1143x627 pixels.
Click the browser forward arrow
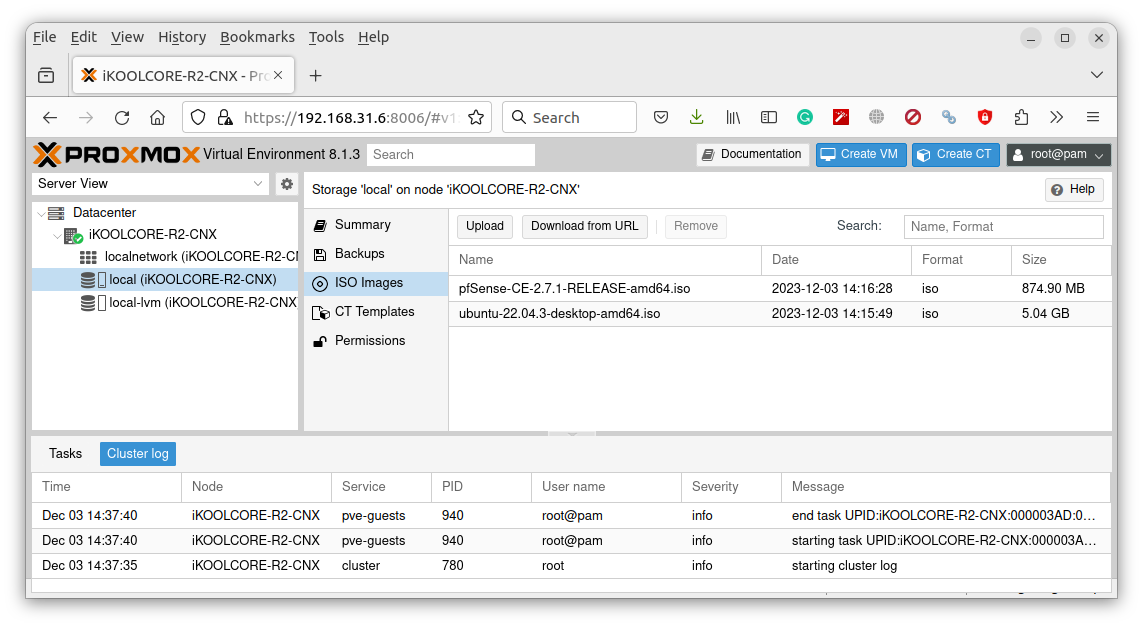86,117
